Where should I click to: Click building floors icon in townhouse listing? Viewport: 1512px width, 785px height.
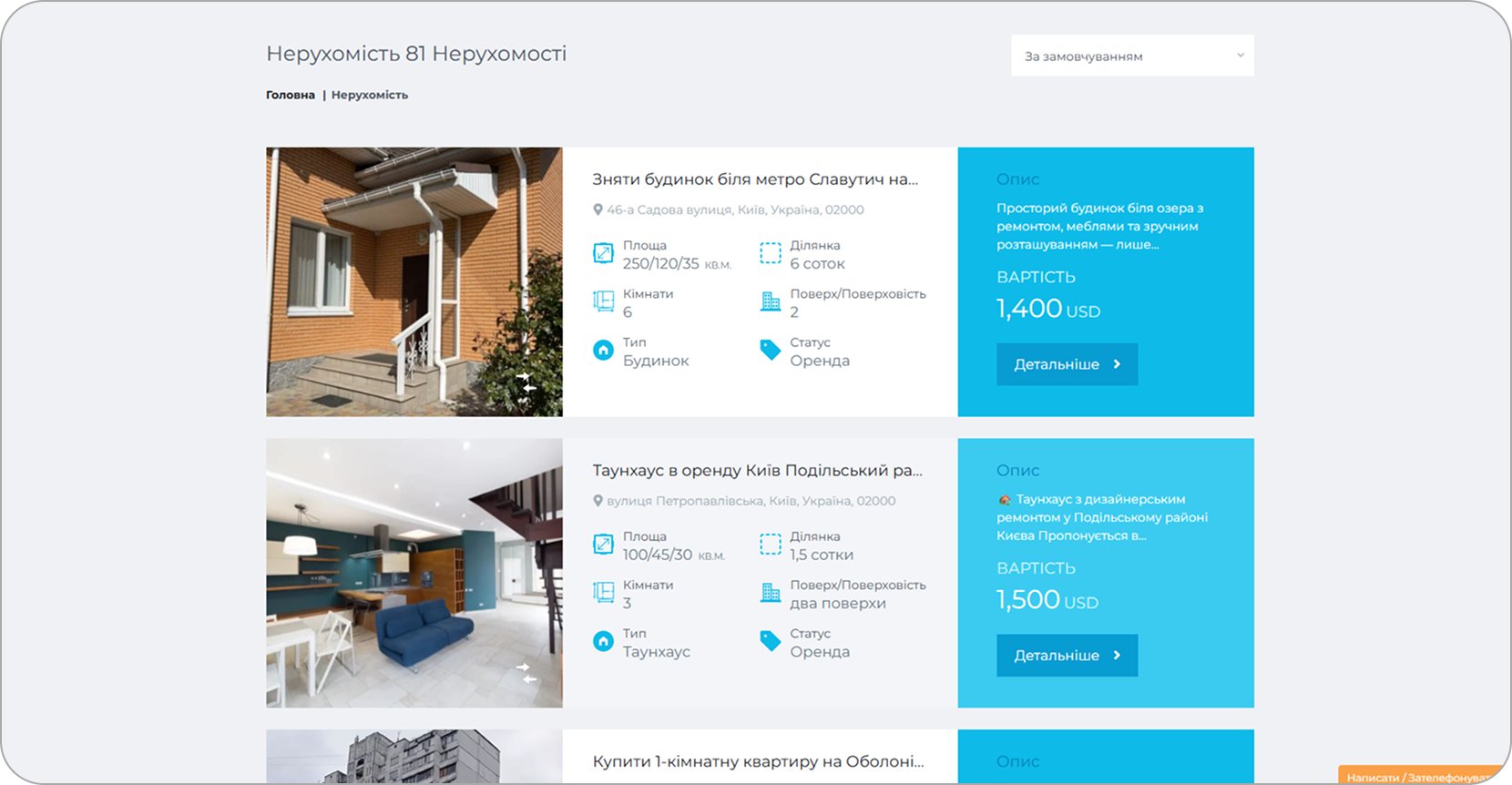pos(771,593)
